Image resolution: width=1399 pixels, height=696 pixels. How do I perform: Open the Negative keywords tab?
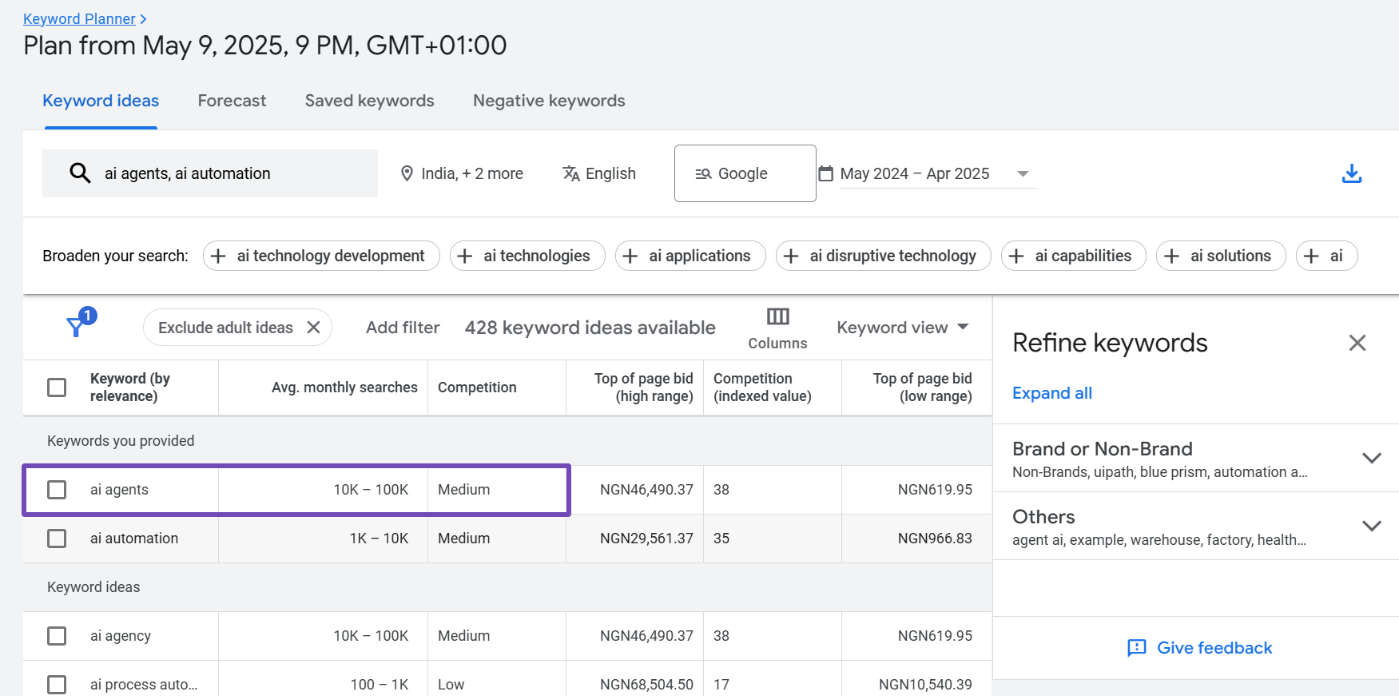pos(549,101)
